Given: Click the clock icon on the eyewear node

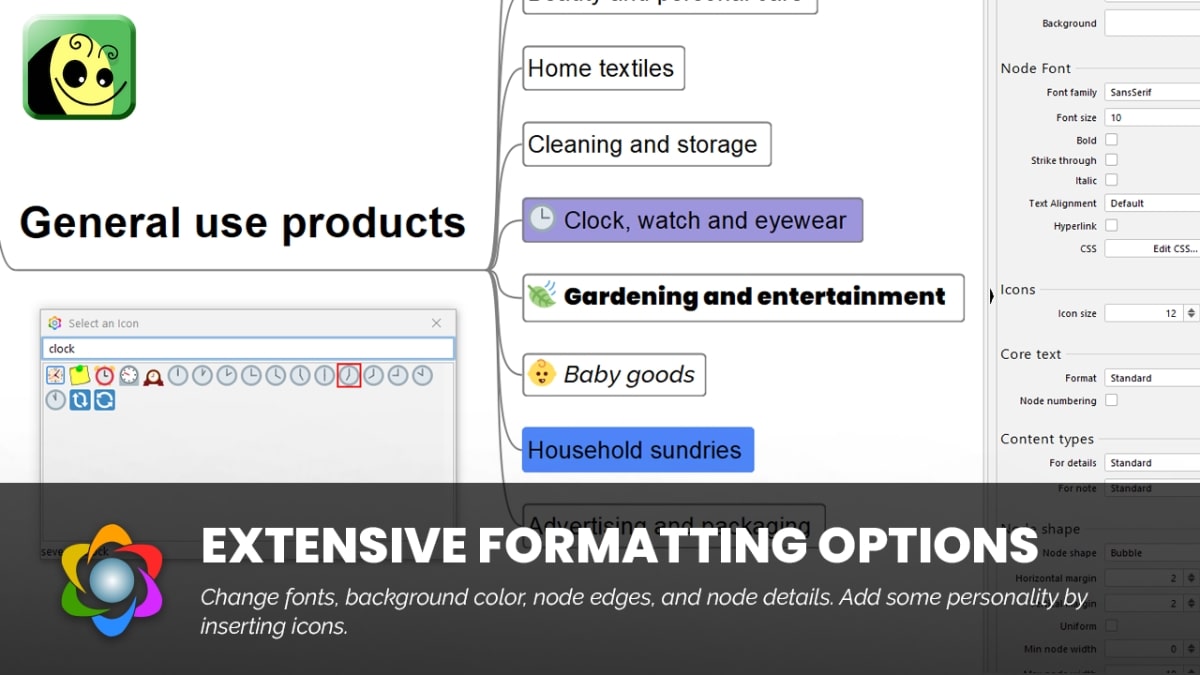Looking at the screenshot, I should click(542, 219).
